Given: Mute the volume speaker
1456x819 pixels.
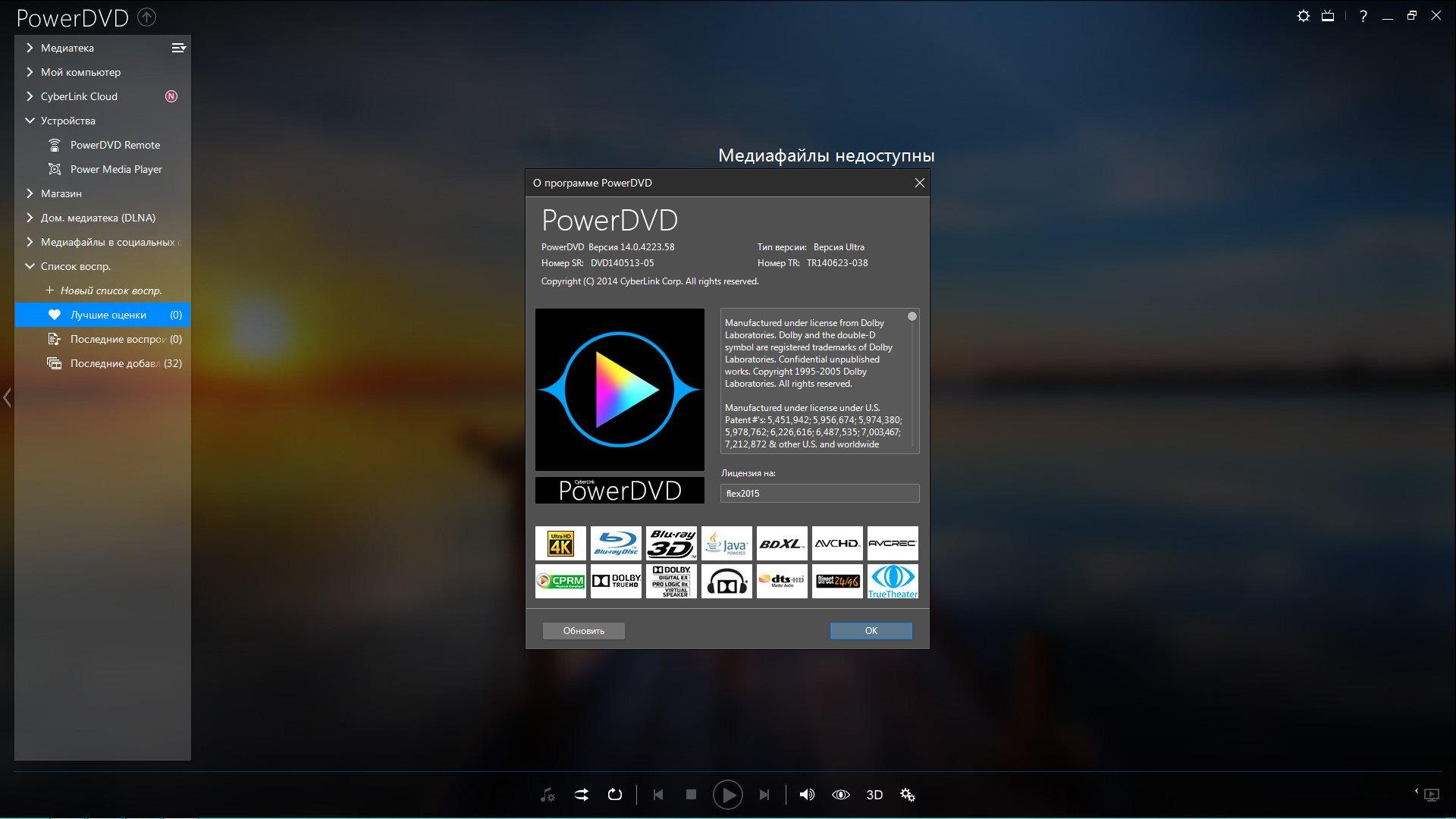Looking at the screenshot, I should 807,795.
